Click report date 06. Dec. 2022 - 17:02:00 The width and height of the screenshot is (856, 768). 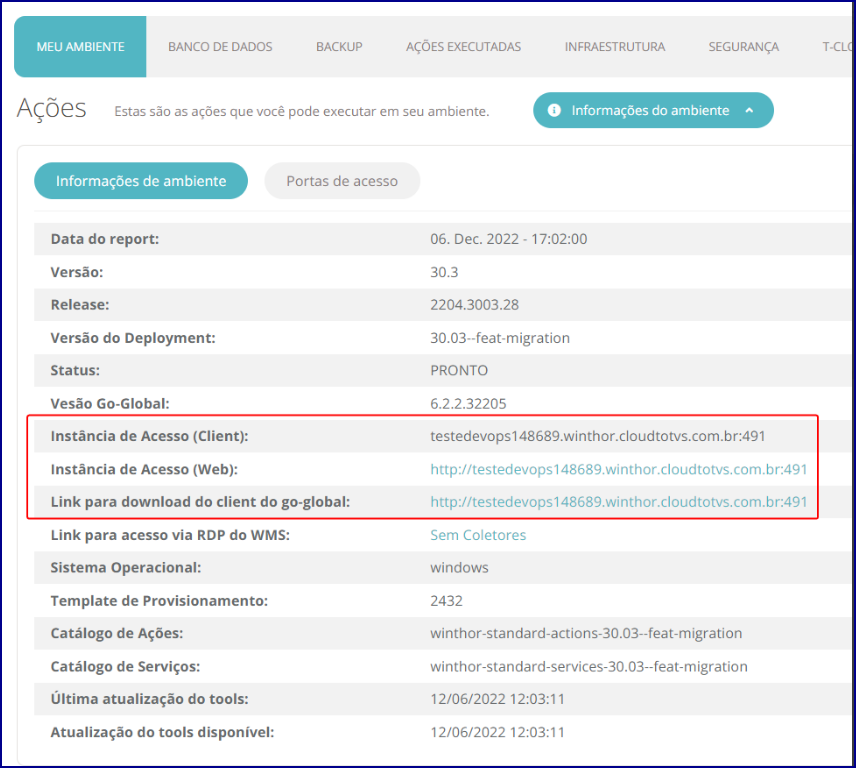[509, 239]
